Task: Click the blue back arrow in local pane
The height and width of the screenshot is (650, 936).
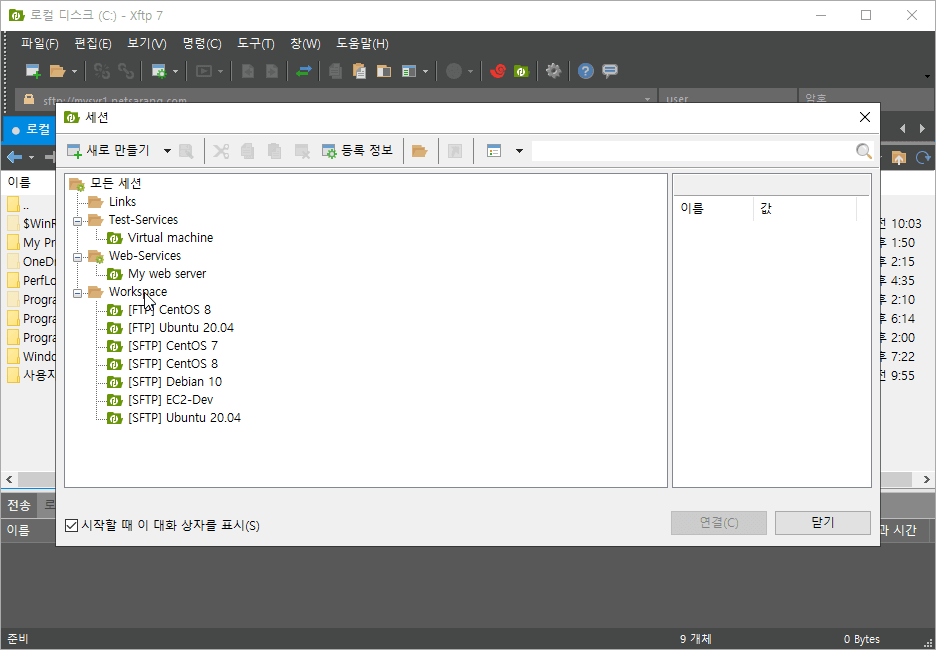Action: pos(14,157)
